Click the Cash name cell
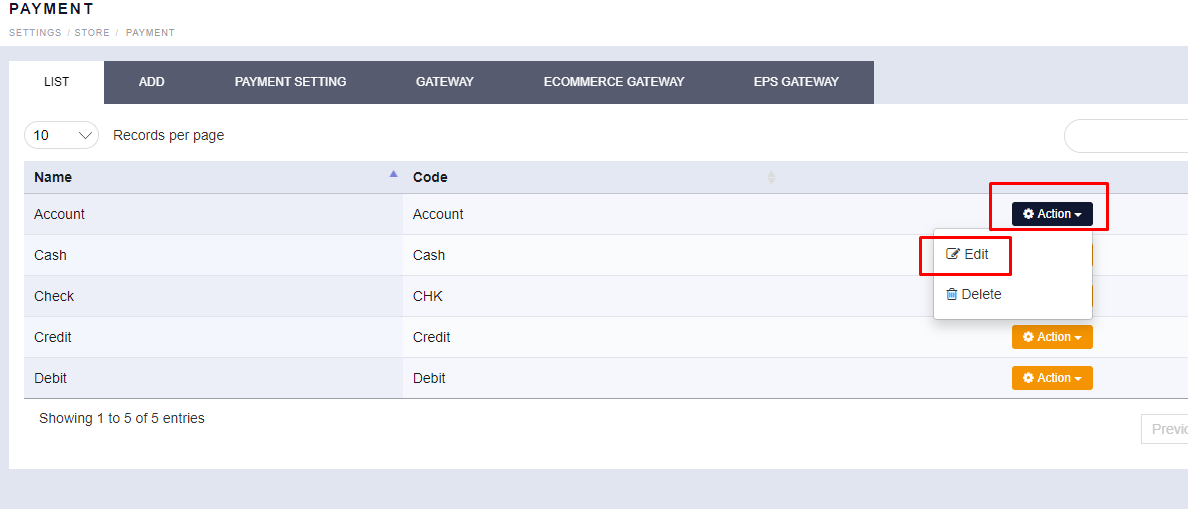 [x=51, y=255]
